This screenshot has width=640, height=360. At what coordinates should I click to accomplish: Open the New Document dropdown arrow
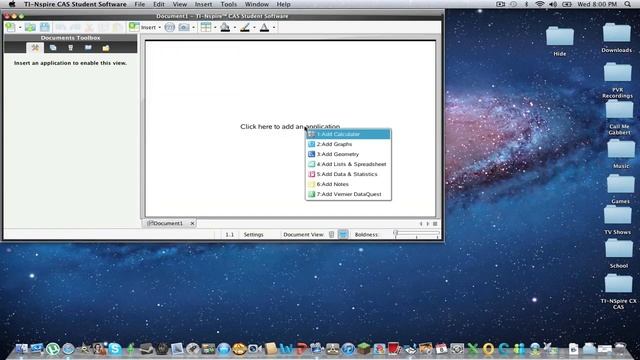[x=20, y=27]
